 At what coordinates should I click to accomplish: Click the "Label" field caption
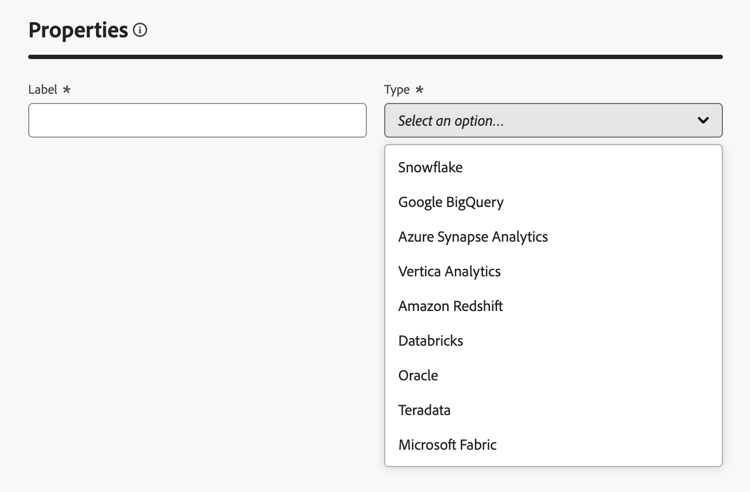tap(43, 90)
